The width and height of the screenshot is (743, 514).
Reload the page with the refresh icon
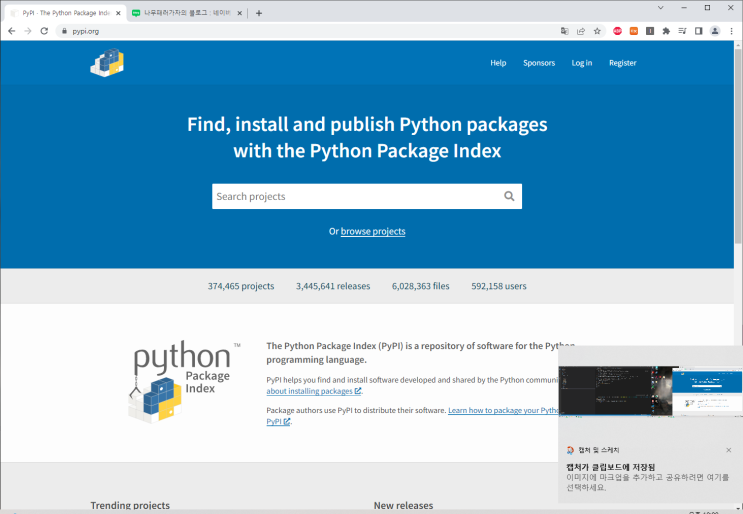(x=44, y=31)
